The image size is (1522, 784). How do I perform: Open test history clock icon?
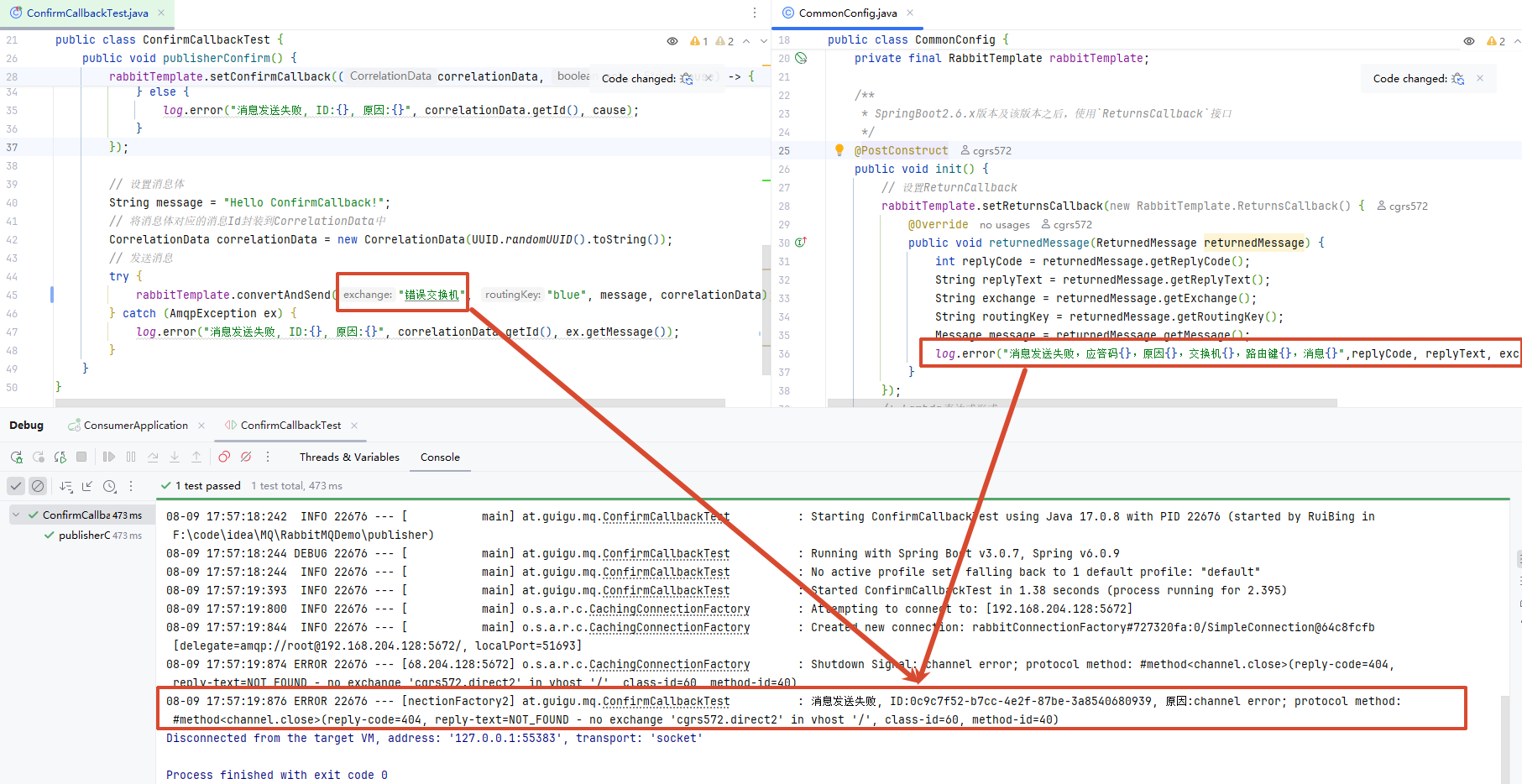(x=109, y=486)
